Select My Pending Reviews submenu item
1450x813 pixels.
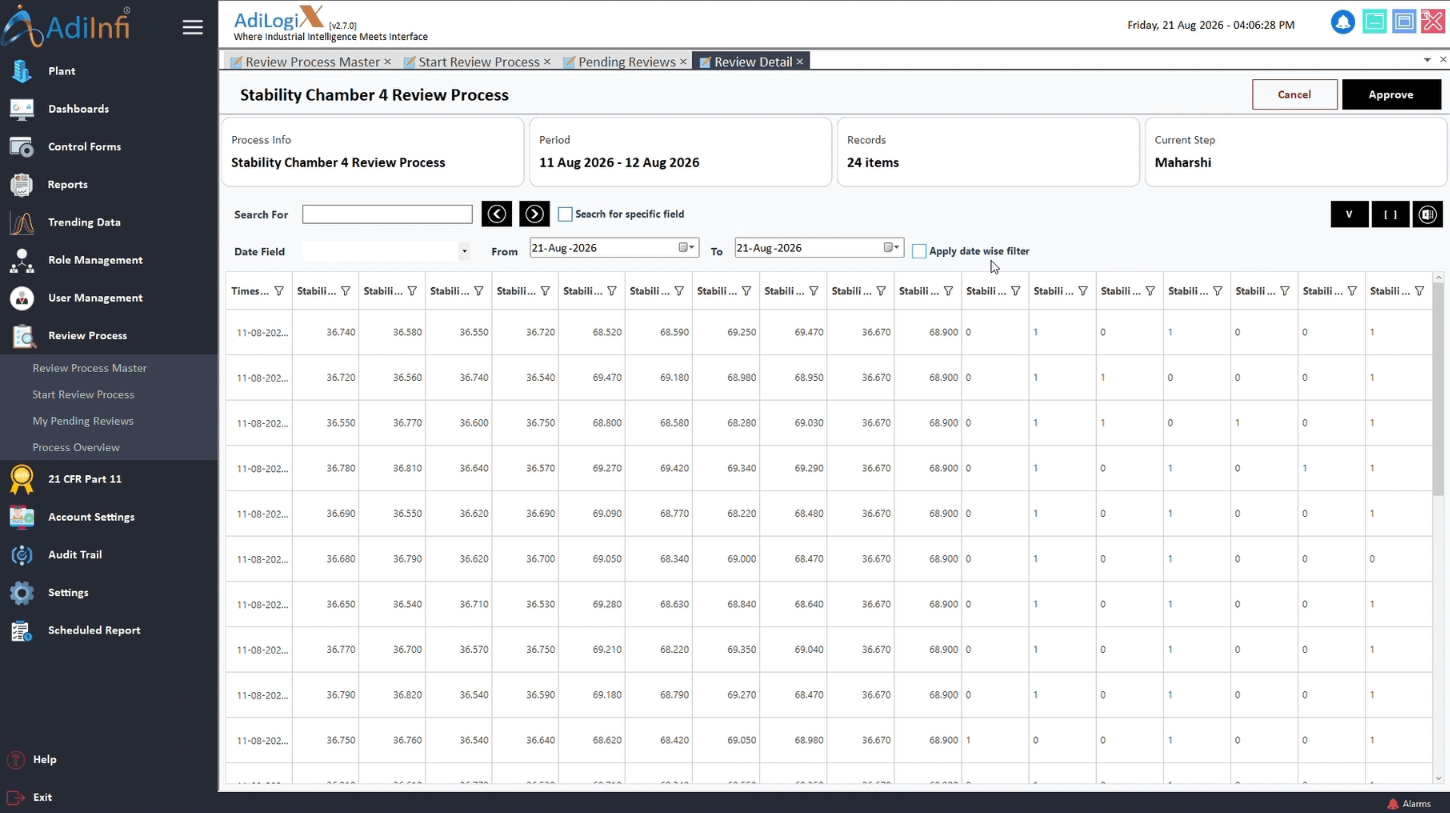pos(83,421)
